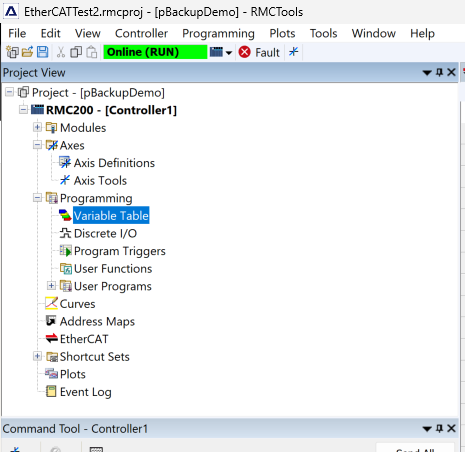
Task: Select RMC200 - [Controller1] in tree
Action: [111, 110]
